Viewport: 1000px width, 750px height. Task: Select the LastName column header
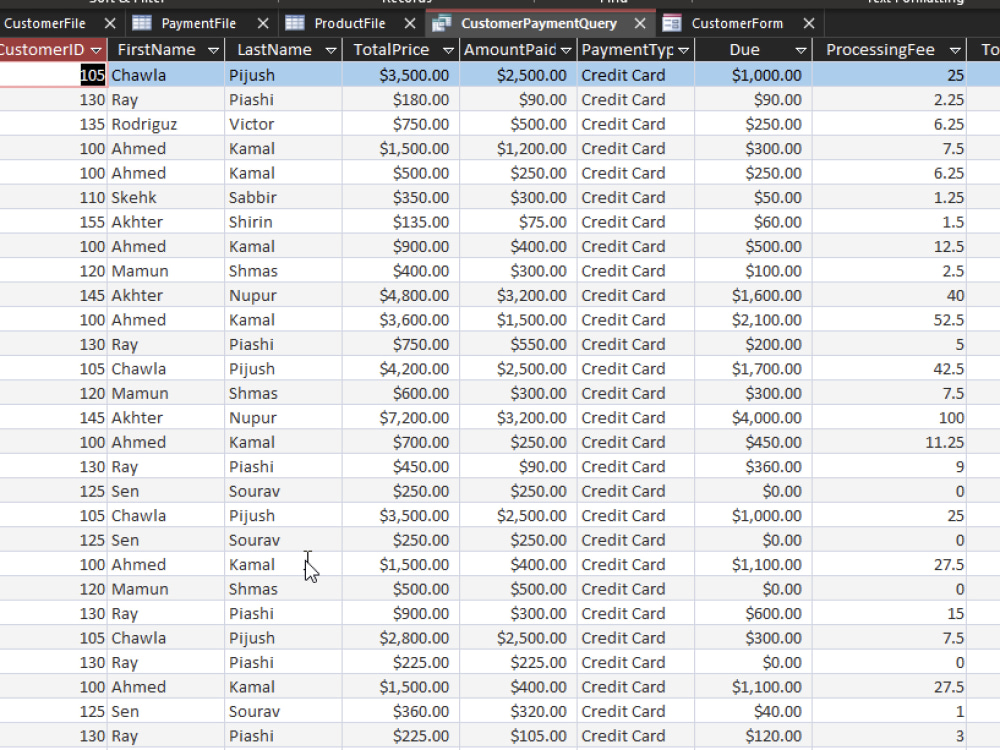[283, 50]
